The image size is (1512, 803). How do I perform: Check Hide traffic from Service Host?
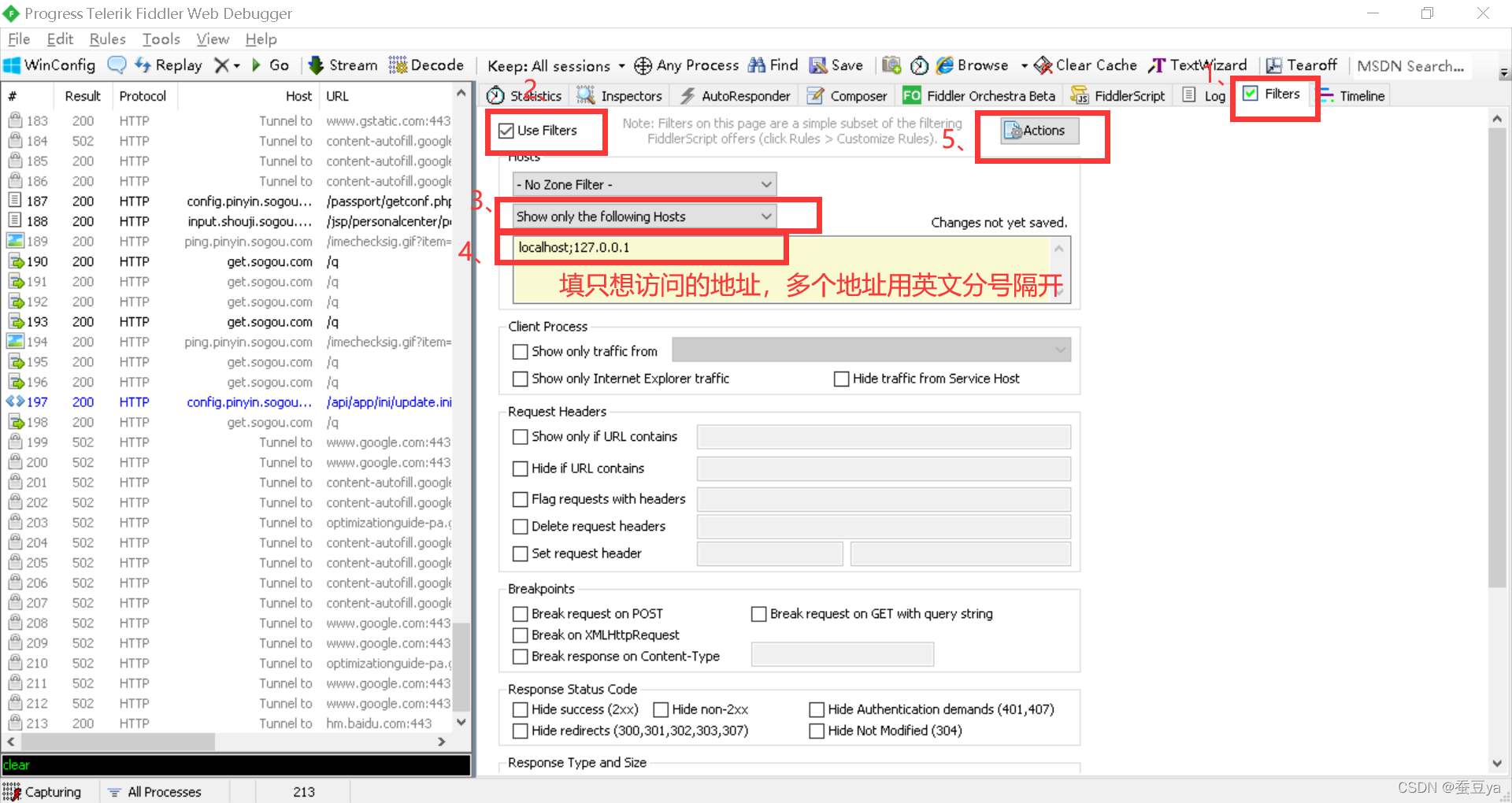coord(842,379)
